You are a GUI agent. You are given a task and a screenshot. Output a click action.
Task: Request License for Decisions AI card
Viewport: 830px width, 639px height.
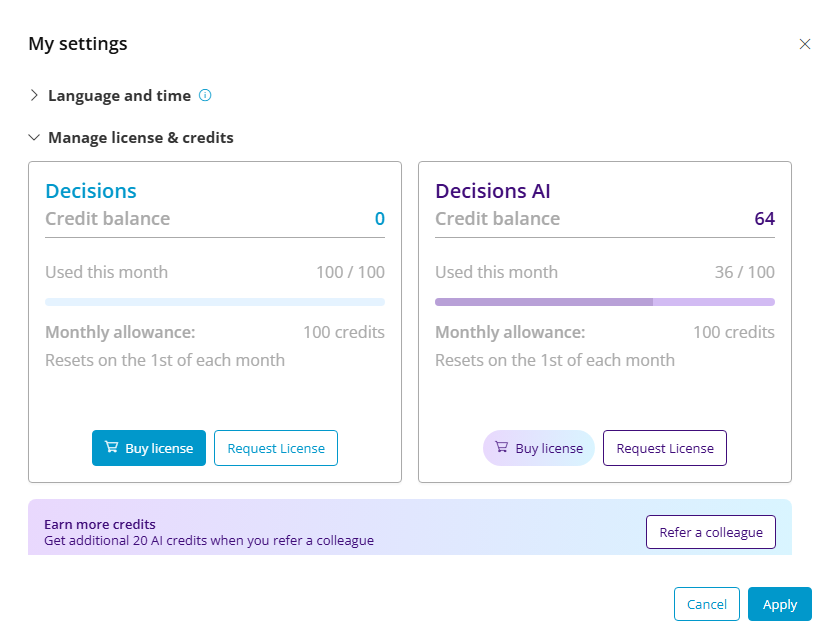point(665,448)
